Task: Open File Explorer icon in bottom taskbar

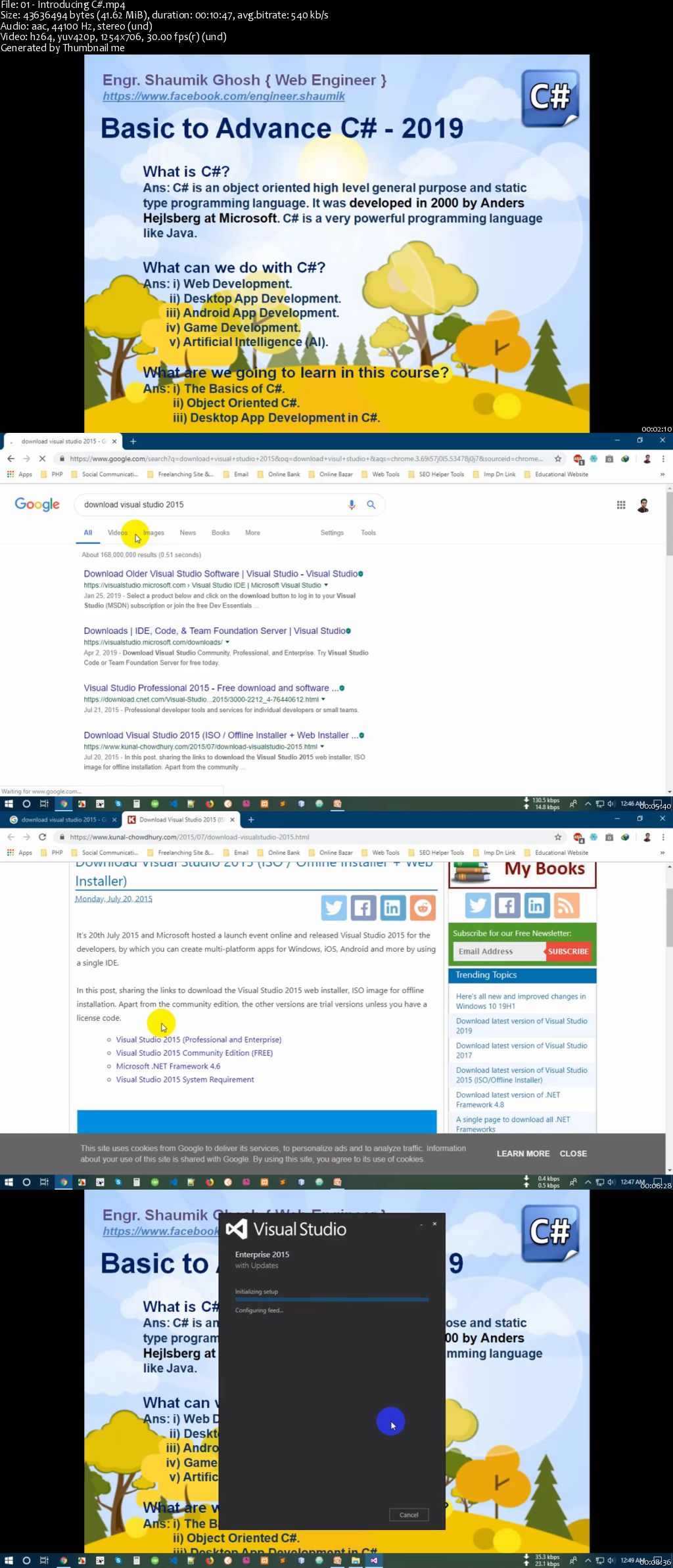Action: (x=356, y=1560)
